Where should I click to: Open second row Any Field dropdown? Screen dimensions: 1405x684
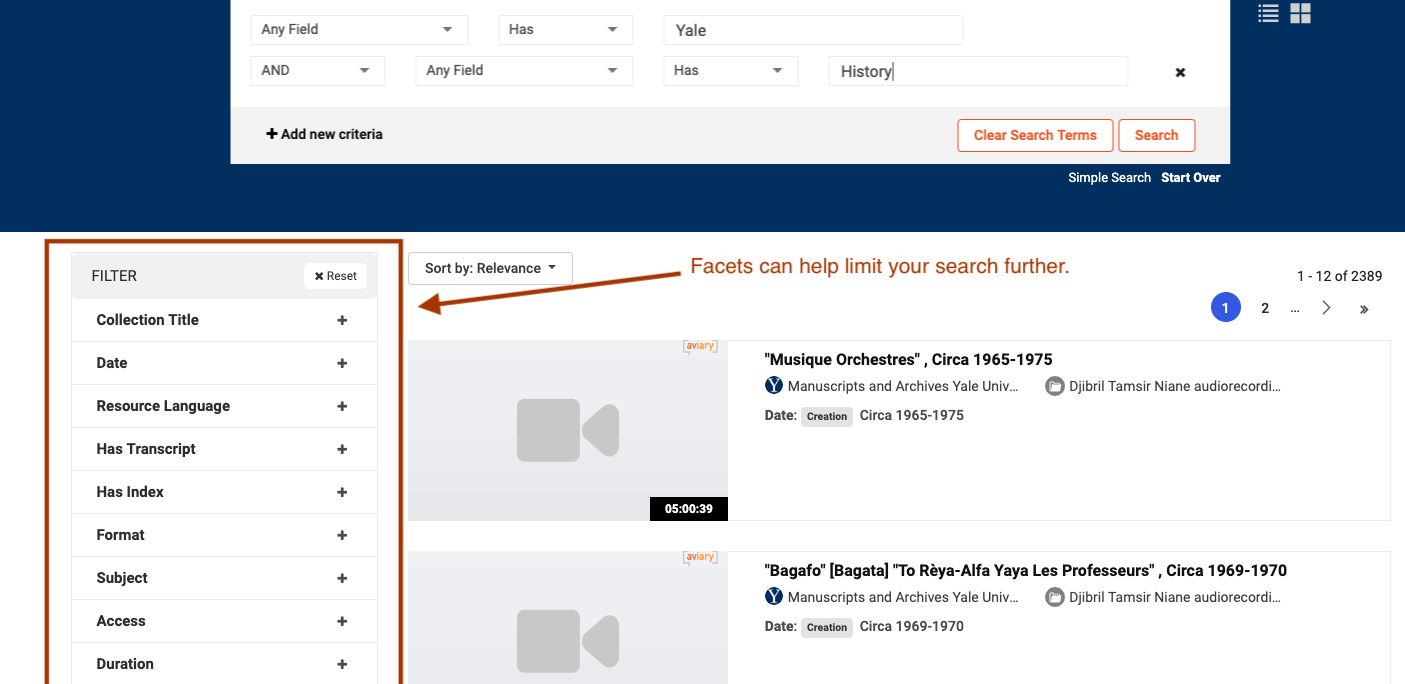(x=524, y=71)
